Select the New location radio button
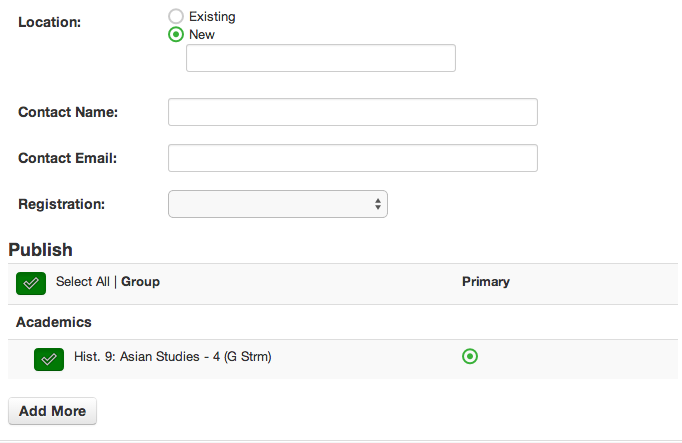 (176, 34)
